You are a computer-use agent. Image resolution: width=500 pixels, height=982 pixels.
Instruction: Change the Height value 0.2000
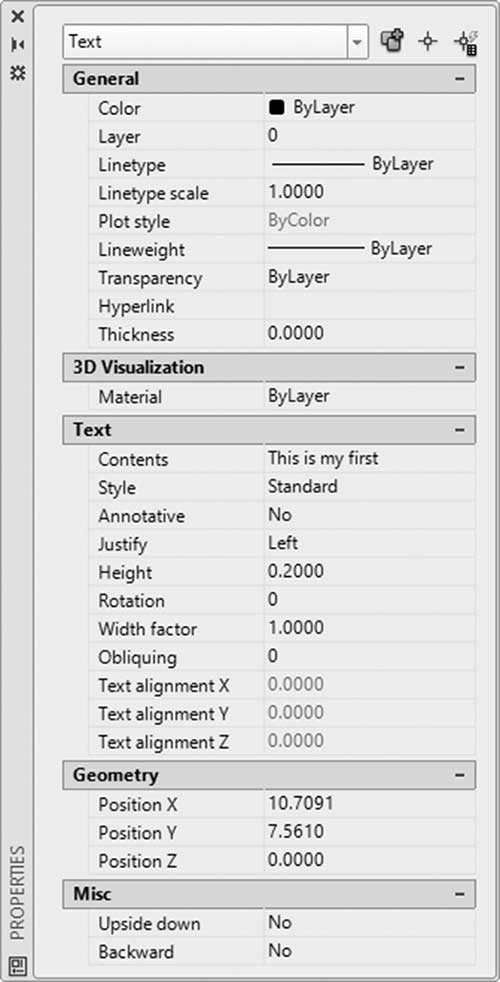pos(370,571)
